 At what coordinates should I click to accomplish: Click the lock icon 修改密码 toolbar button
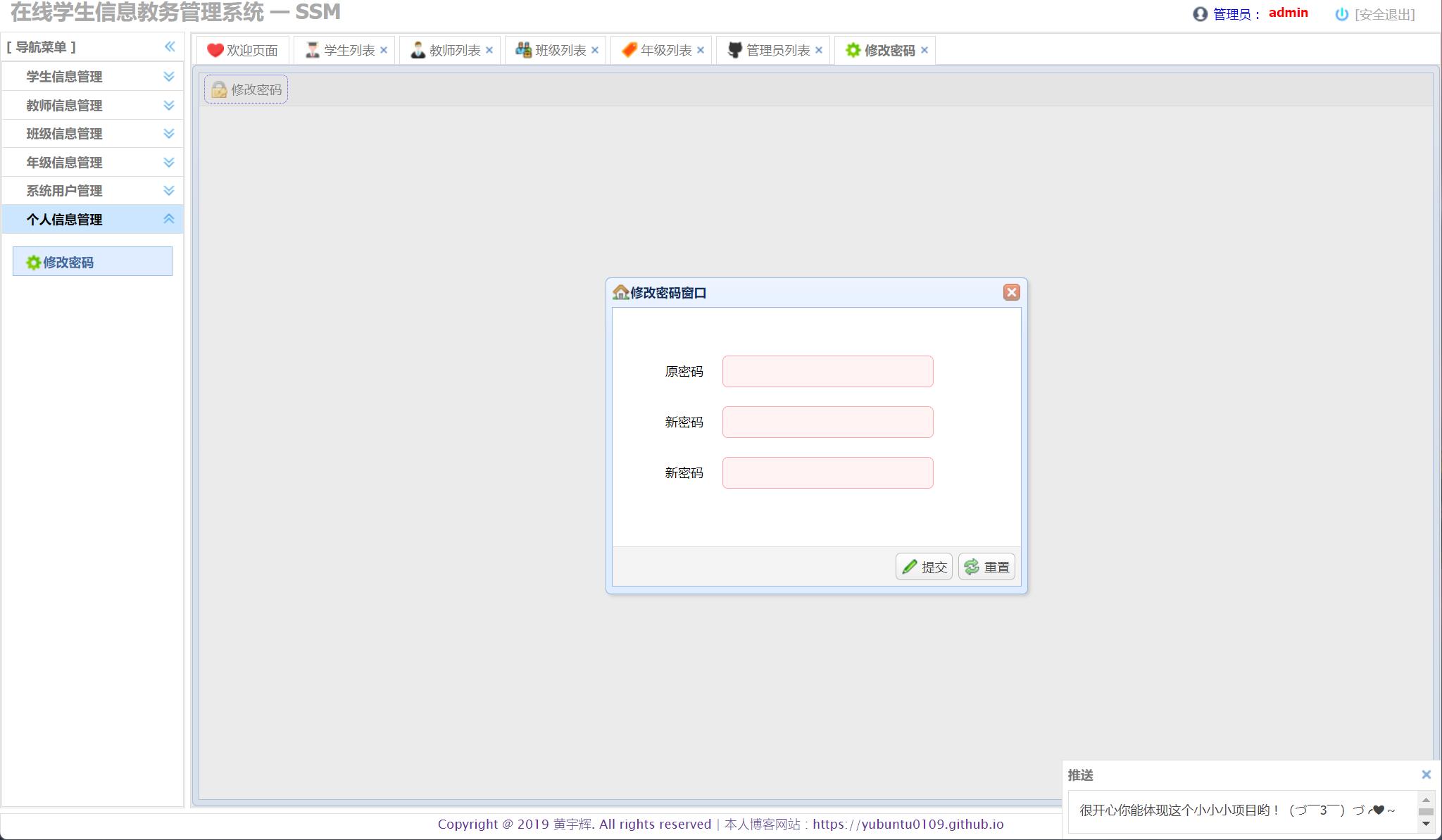tap(246, 89)
